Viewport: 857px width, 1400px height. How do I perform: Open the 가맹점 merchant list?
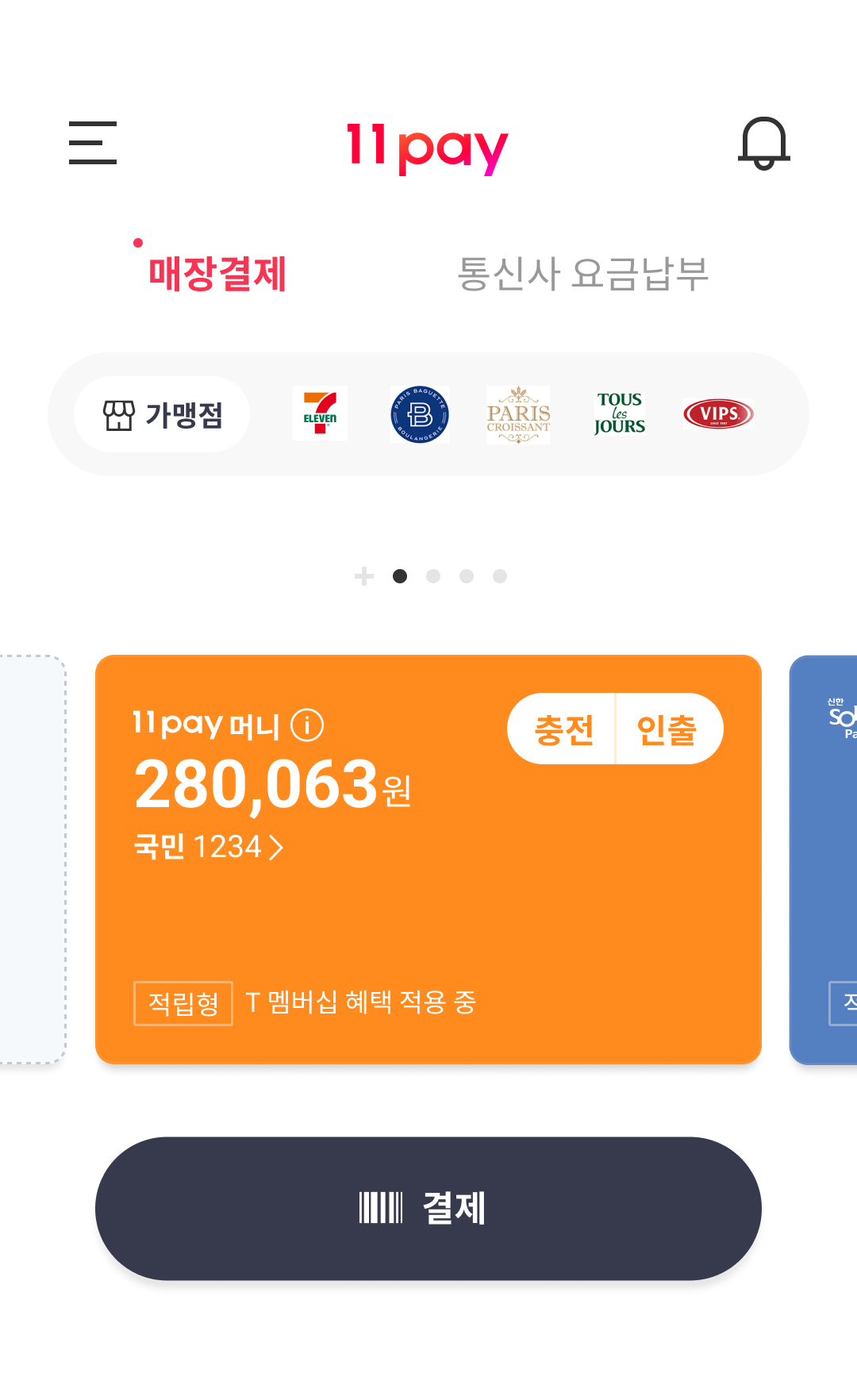[x=163, y=414]
